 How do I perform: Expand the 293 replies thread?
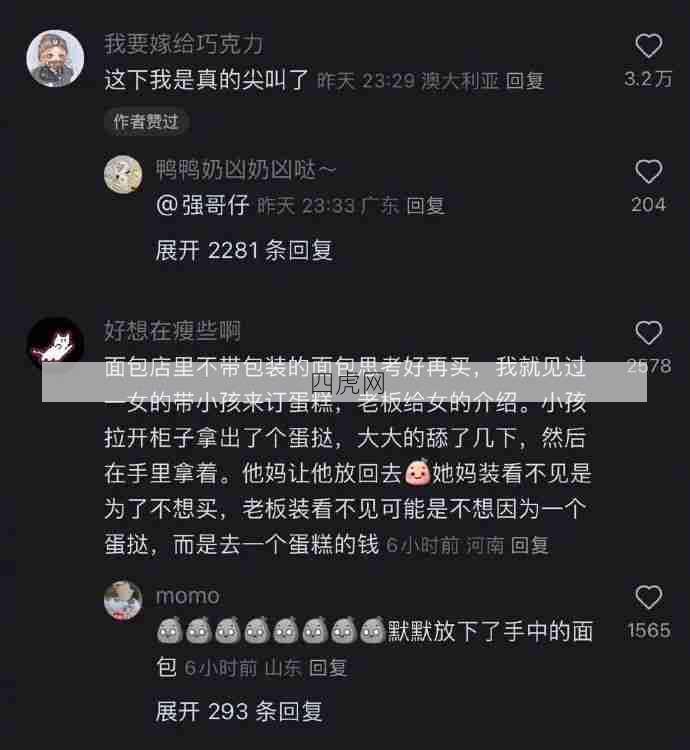[239, 711]
